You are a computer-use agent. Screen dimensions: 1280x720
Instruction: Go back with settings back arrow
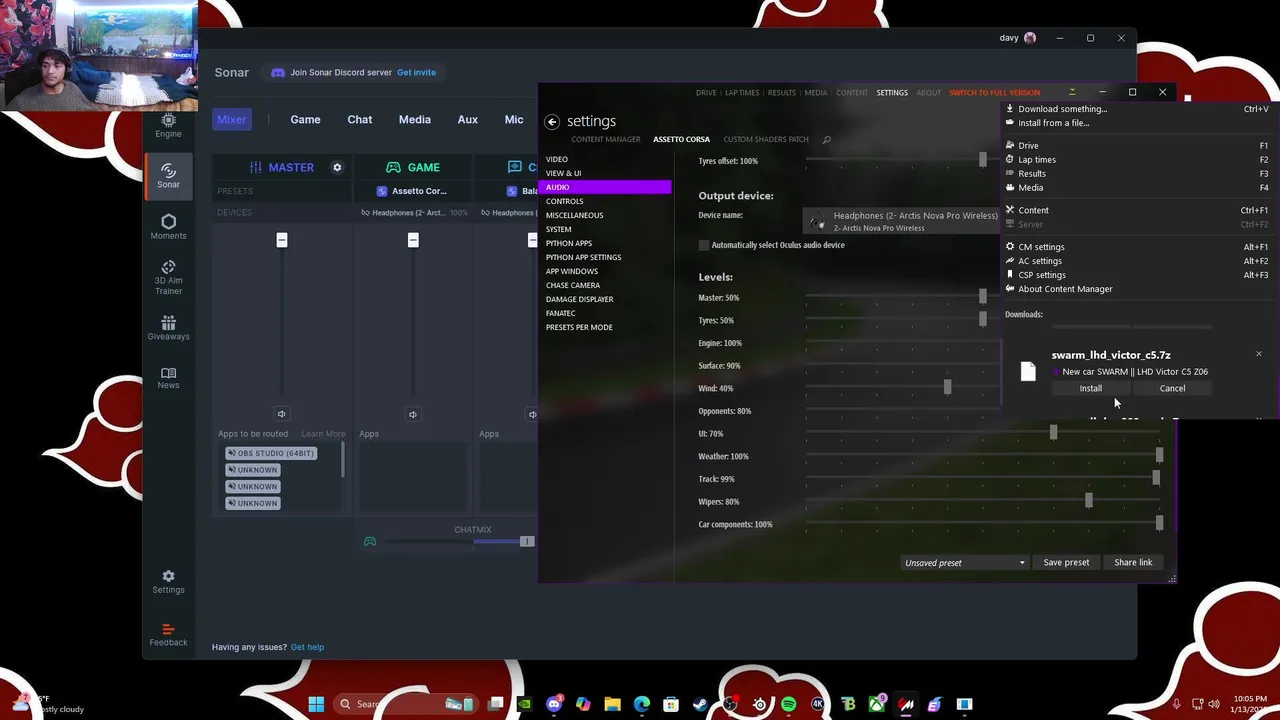pos(552,121)
